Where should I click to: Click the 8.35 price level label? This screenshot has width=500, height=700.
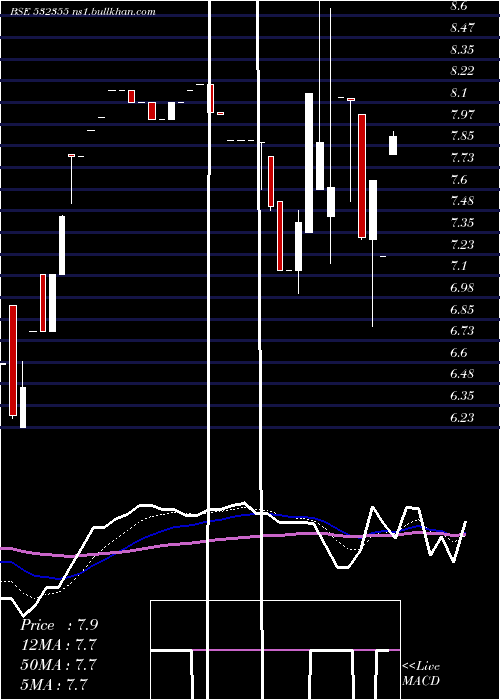click(462, 50)
